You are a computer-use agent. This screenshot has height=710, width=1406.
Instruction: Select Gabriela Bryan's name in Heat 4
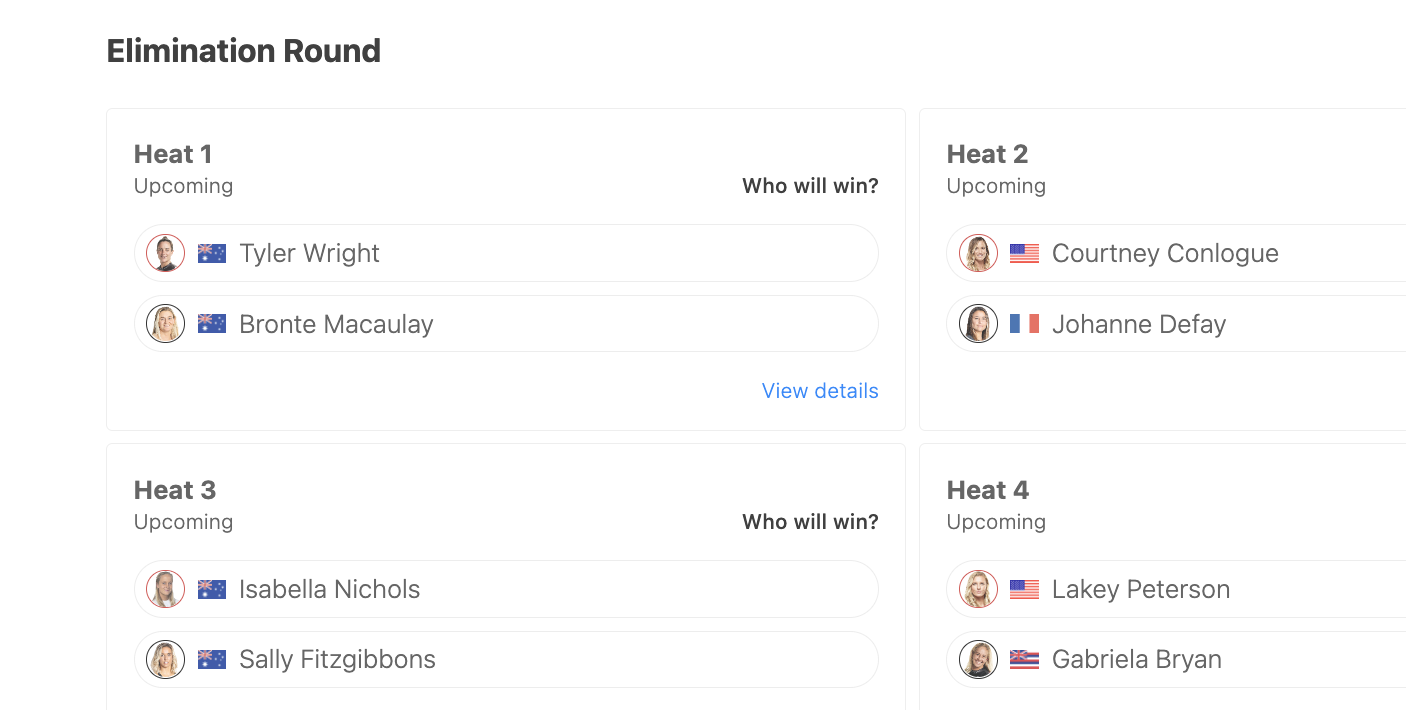click(x=1137, y=660)
